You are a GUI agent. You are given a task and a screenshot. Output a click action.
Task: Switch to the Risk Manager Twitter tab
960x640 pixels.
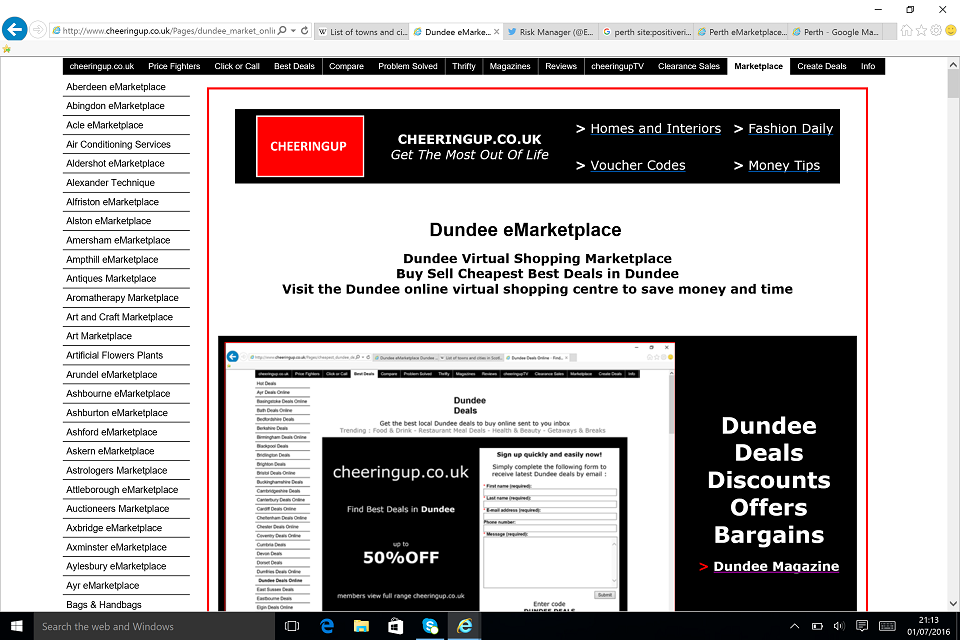click(550, 32)
